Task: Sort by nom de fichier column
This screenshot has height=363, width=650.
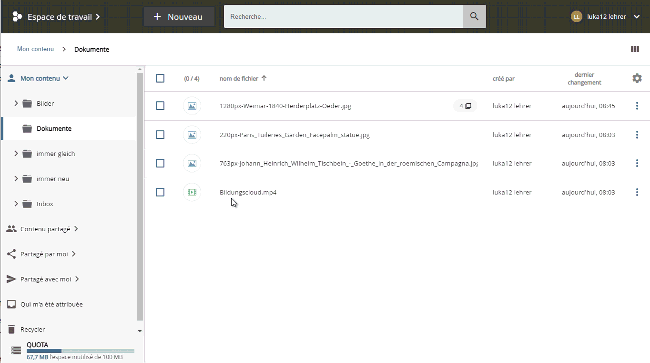Action: tap(238, 78)
